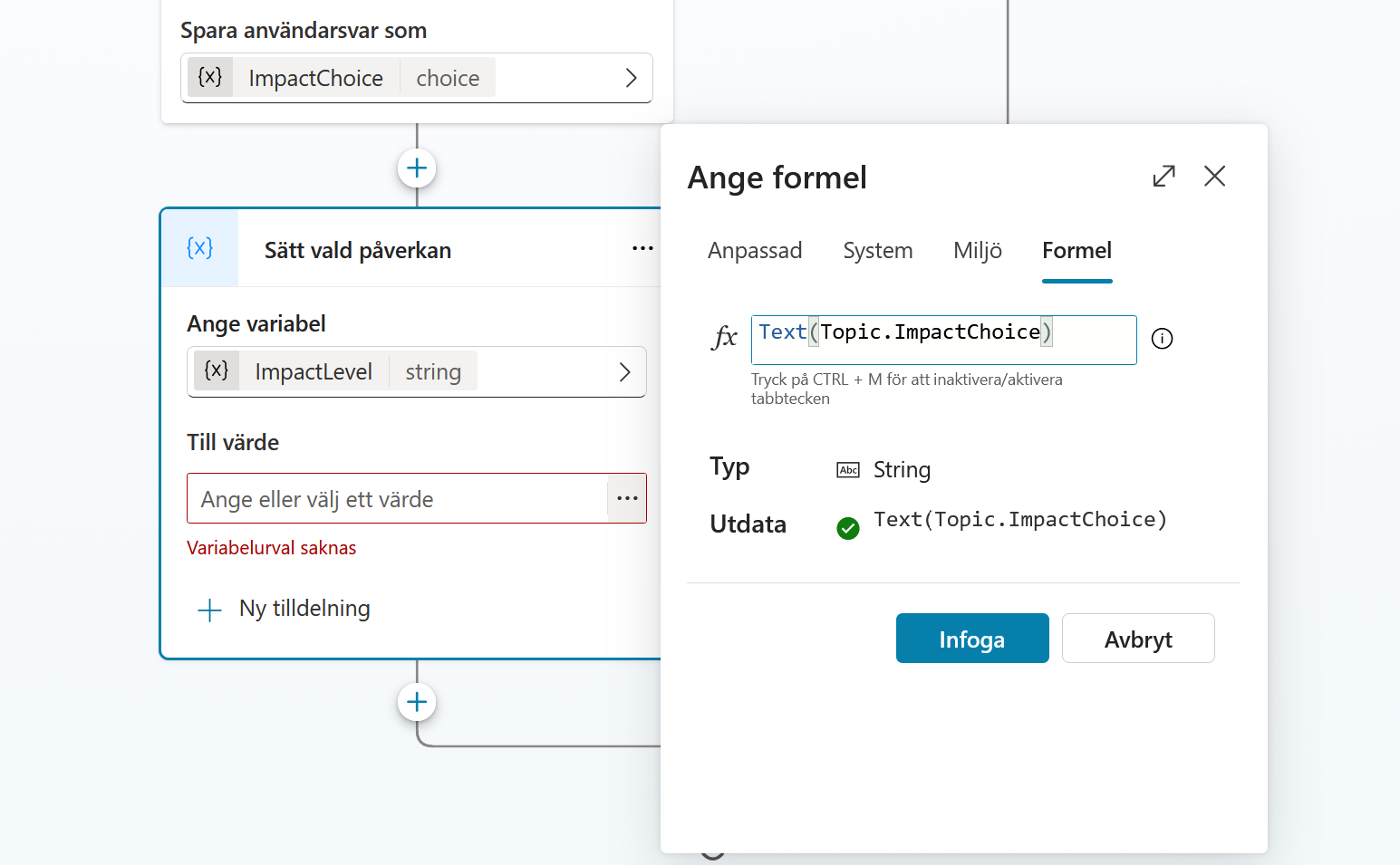Click the fx formula icon
1400x865 pixels.
[725, 337]
